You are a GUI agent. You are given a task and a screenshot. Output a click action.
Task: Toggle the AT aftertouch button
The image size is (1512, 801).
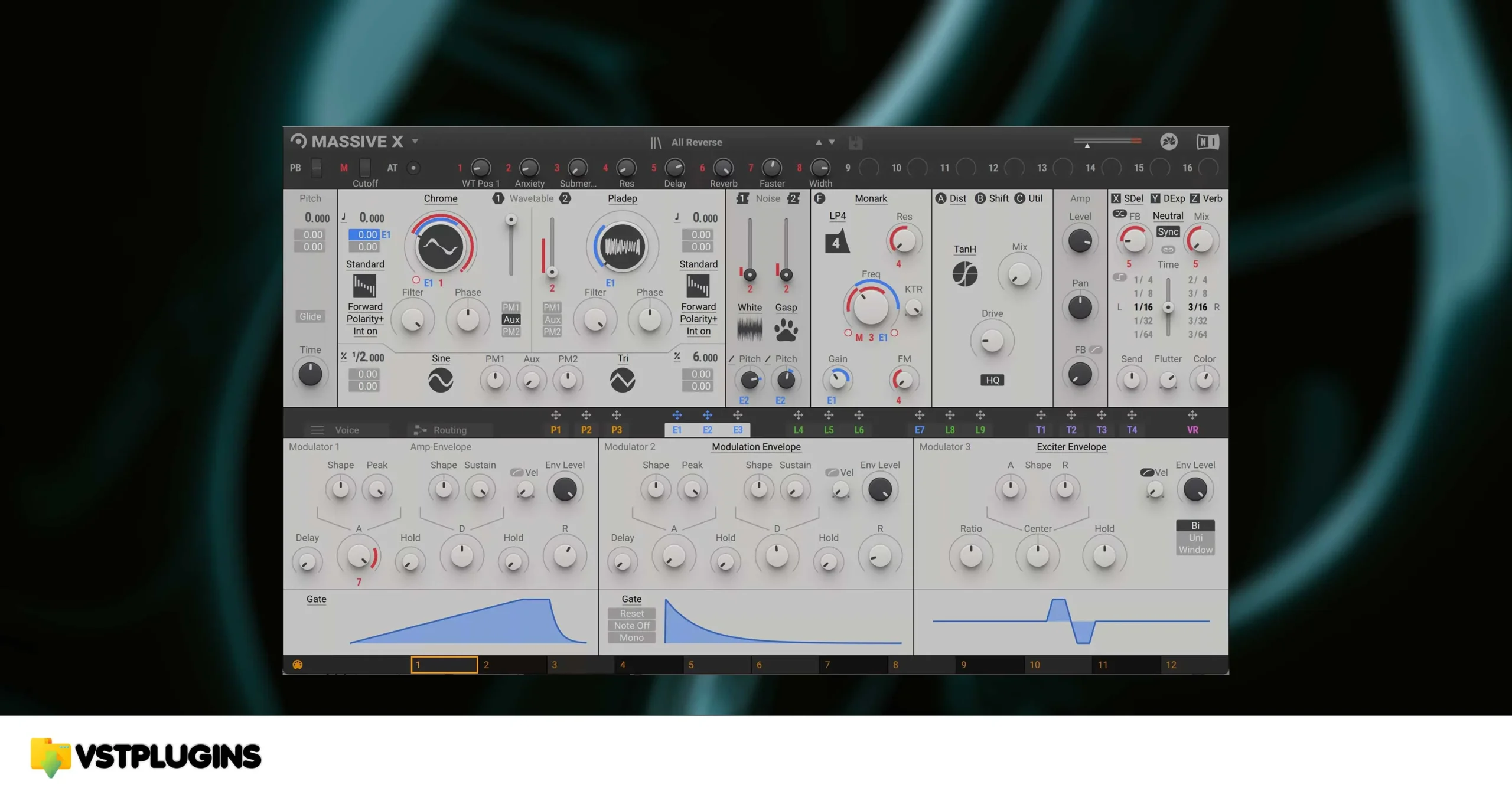(x=413, y=168)
